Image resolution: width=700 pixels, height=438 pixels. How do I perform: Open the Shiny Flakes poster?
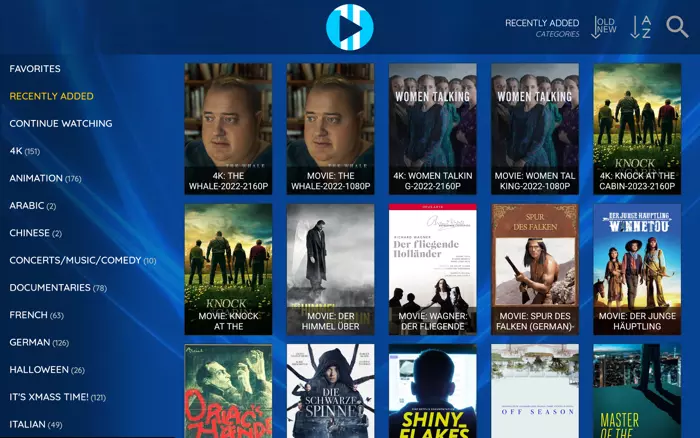[433, 391]
